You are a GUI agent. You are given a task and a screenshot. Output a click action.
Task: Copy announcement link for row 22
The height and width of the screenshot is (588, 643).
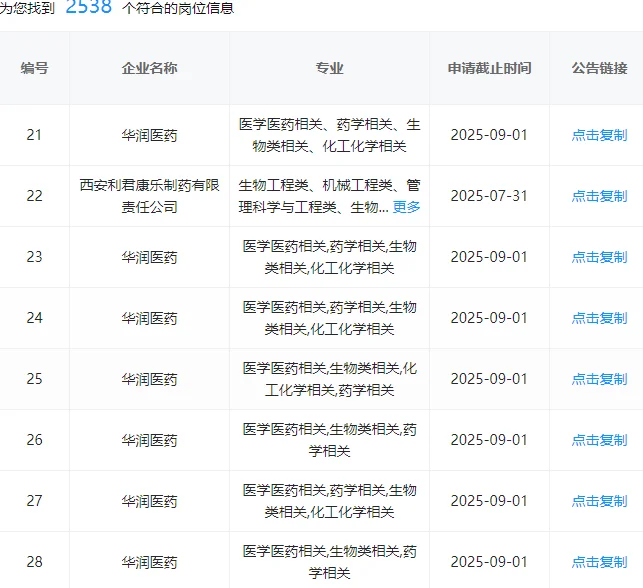pos(600,196)
